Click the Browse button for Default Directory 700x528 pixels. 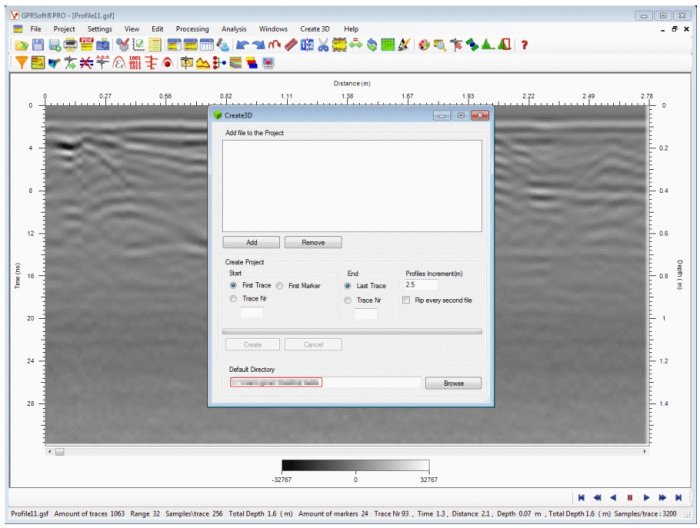coord(453,383)
